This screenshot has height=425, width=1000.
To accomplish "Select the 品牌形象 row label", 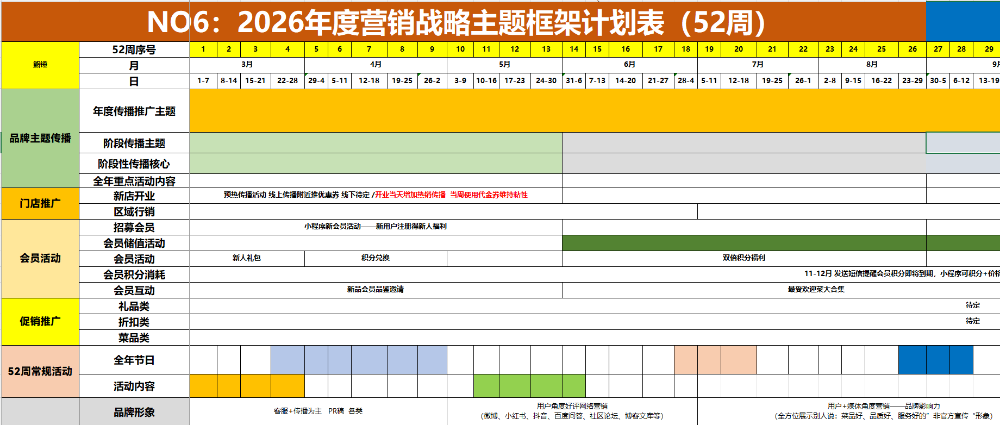I will 134,411.
